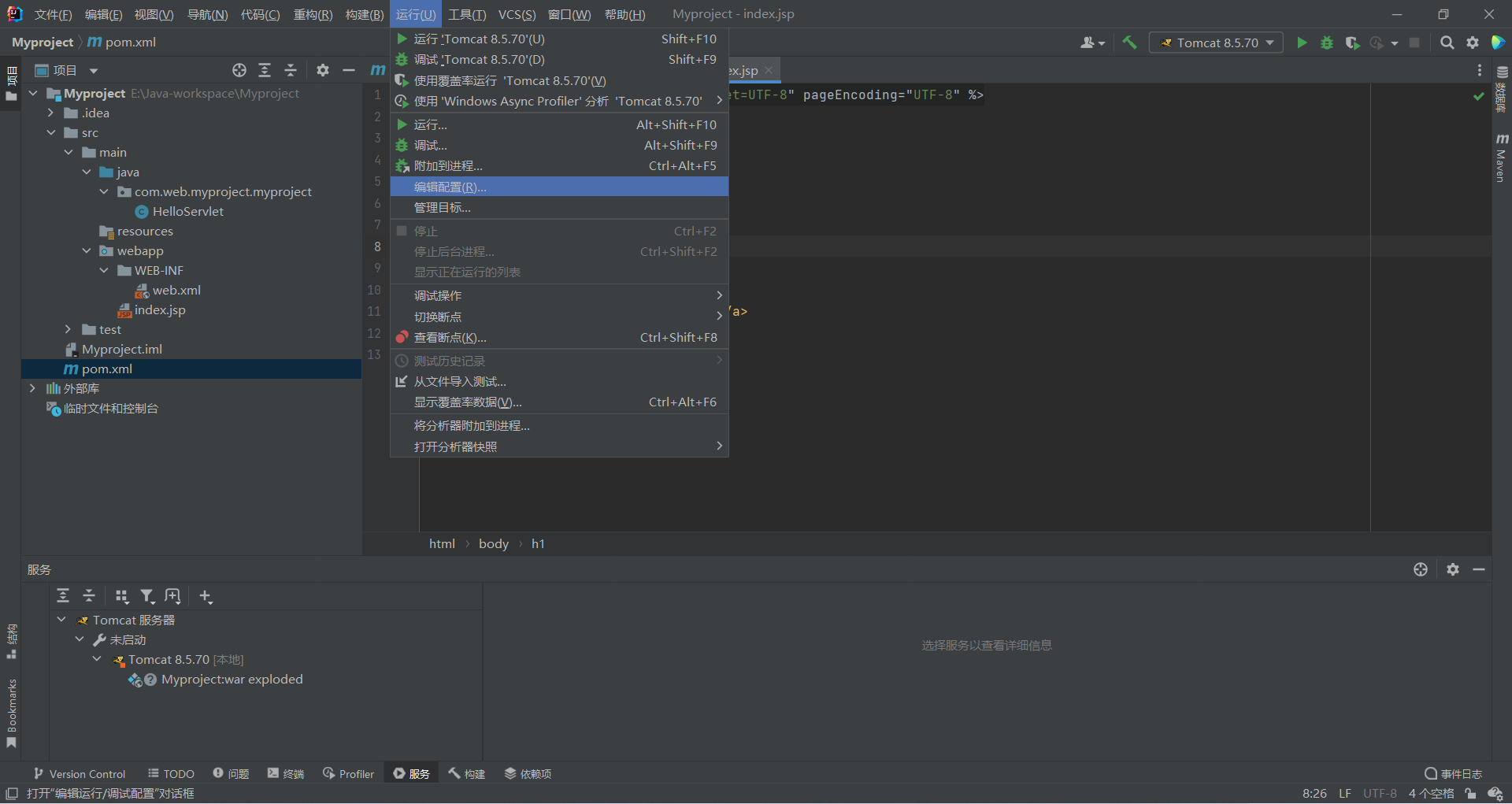Click Add service plus icon
This screenshot has height=804, width=1512.
pos(206,596)
